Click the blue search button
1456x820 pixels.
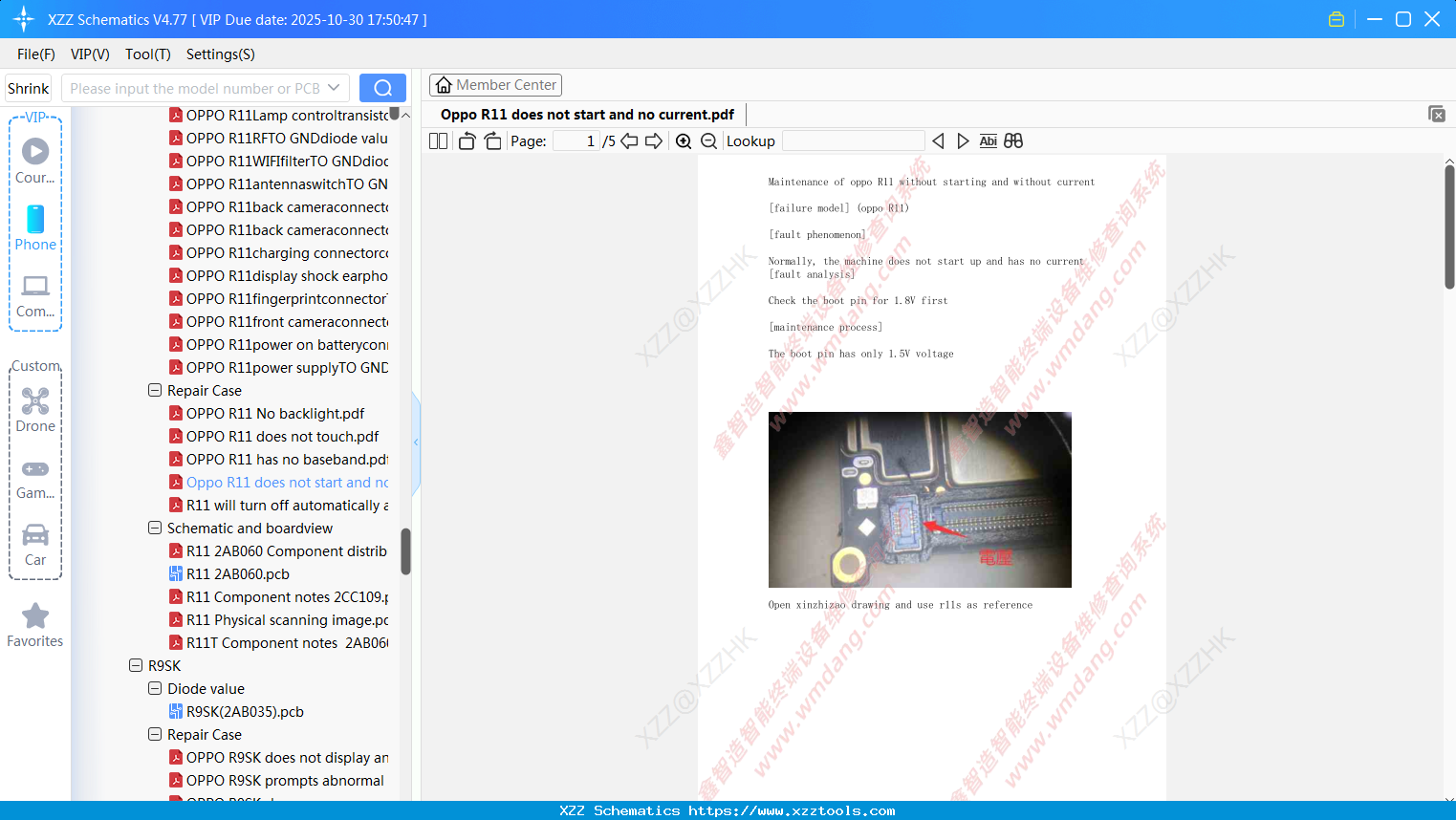click(x=382, y=88)
